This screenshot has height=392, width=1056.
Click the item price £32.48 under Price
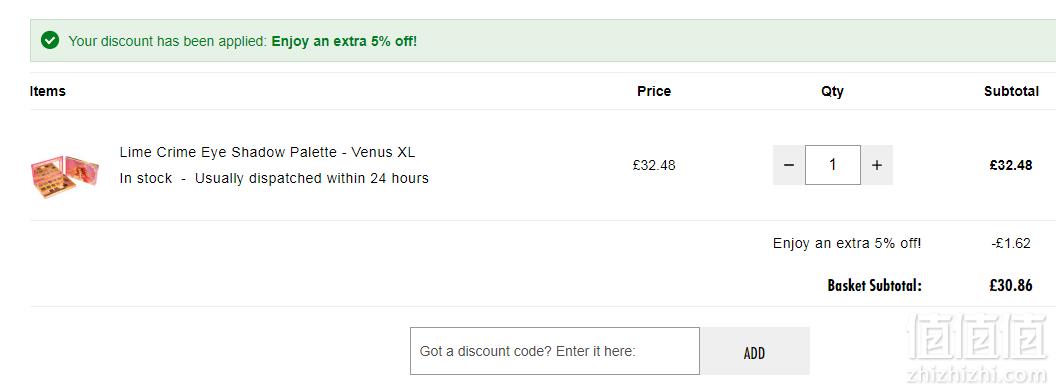[654, 165]
